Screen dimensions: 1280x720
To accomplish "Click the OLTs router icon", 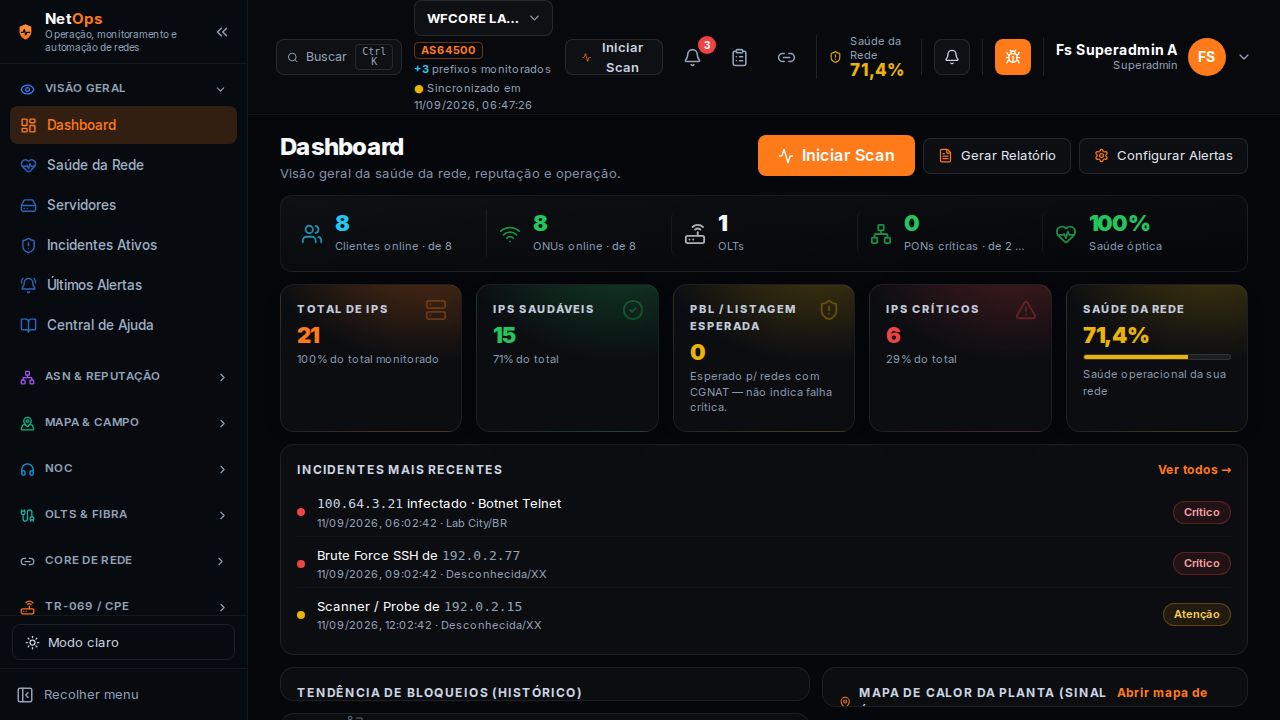I will [695, 234].
